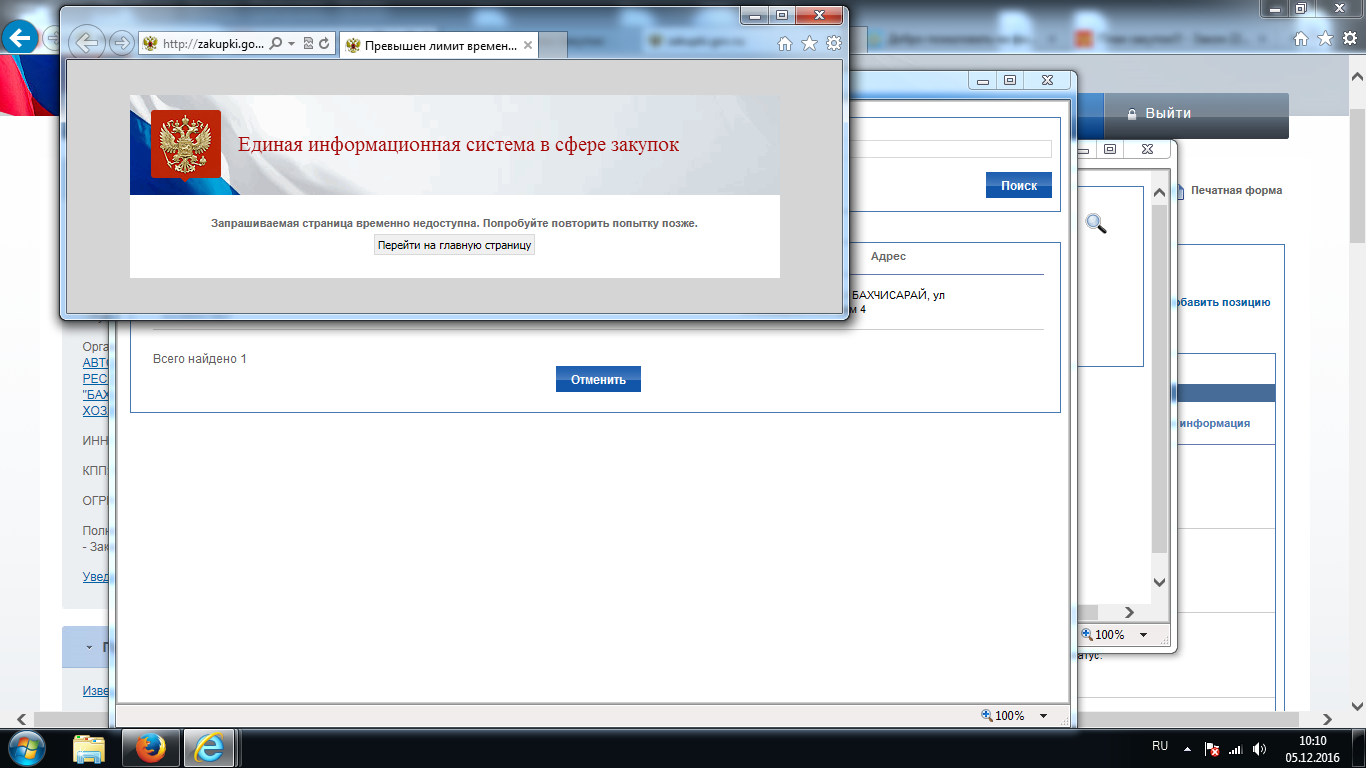The image size is (1366, 768).
Task: Open the zoom level dropdown in the small dialog
Action: coord(1143,635)
